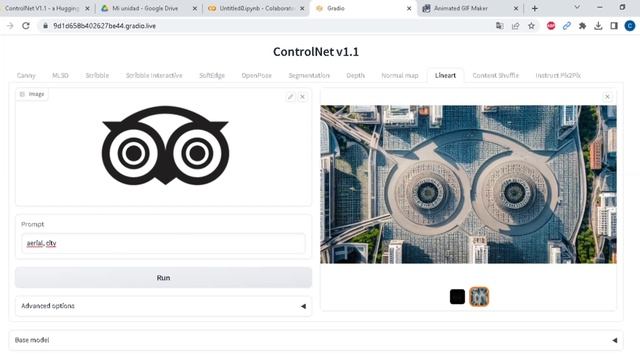Close the Untitled0.ipynb Colaboratory tab
The image size is (640, 360).
[x=302, y=8]
